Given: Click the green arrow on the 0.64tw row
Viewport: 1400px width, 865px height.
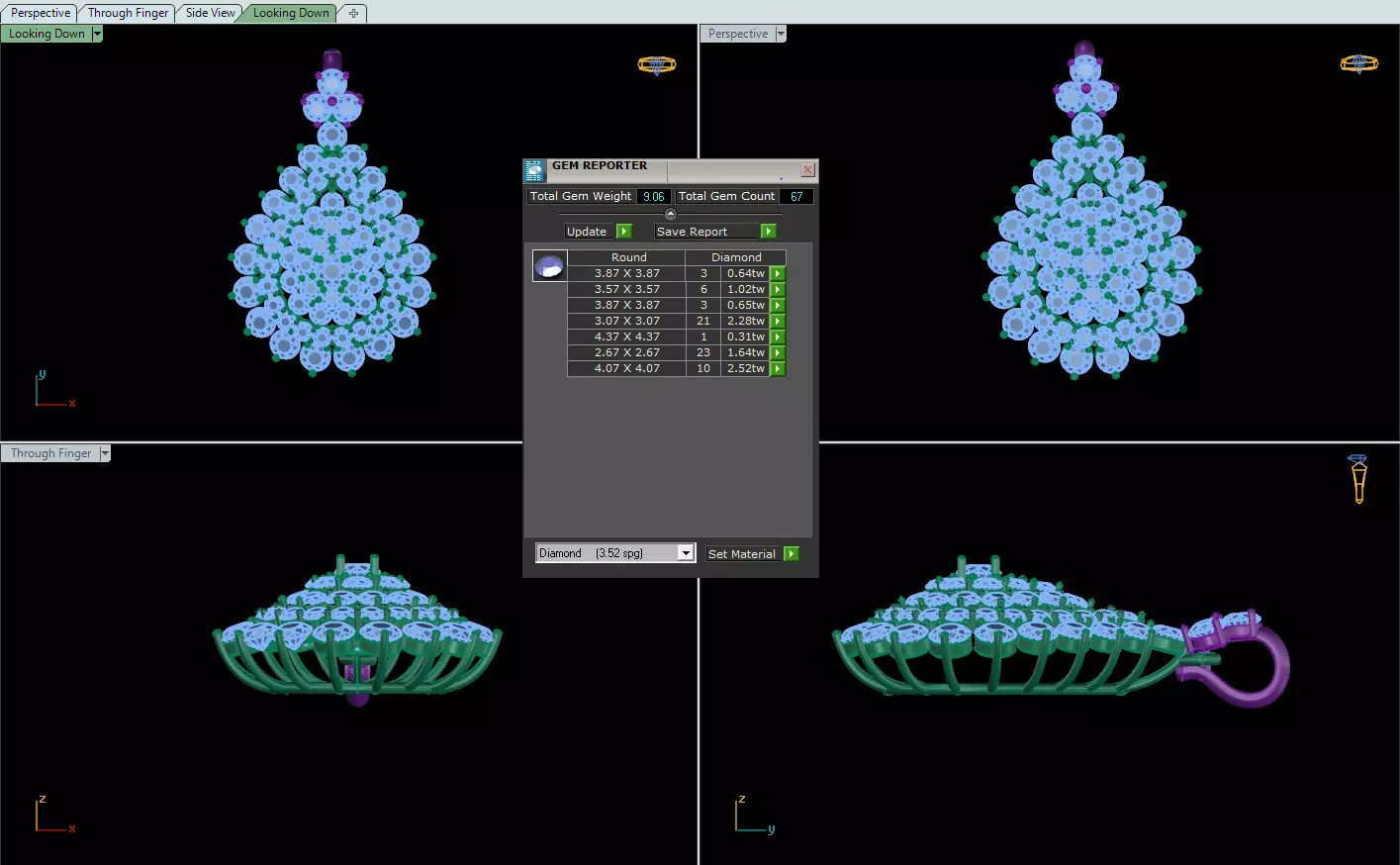Looking at the screenshot, I should click(x=778, y=274).
